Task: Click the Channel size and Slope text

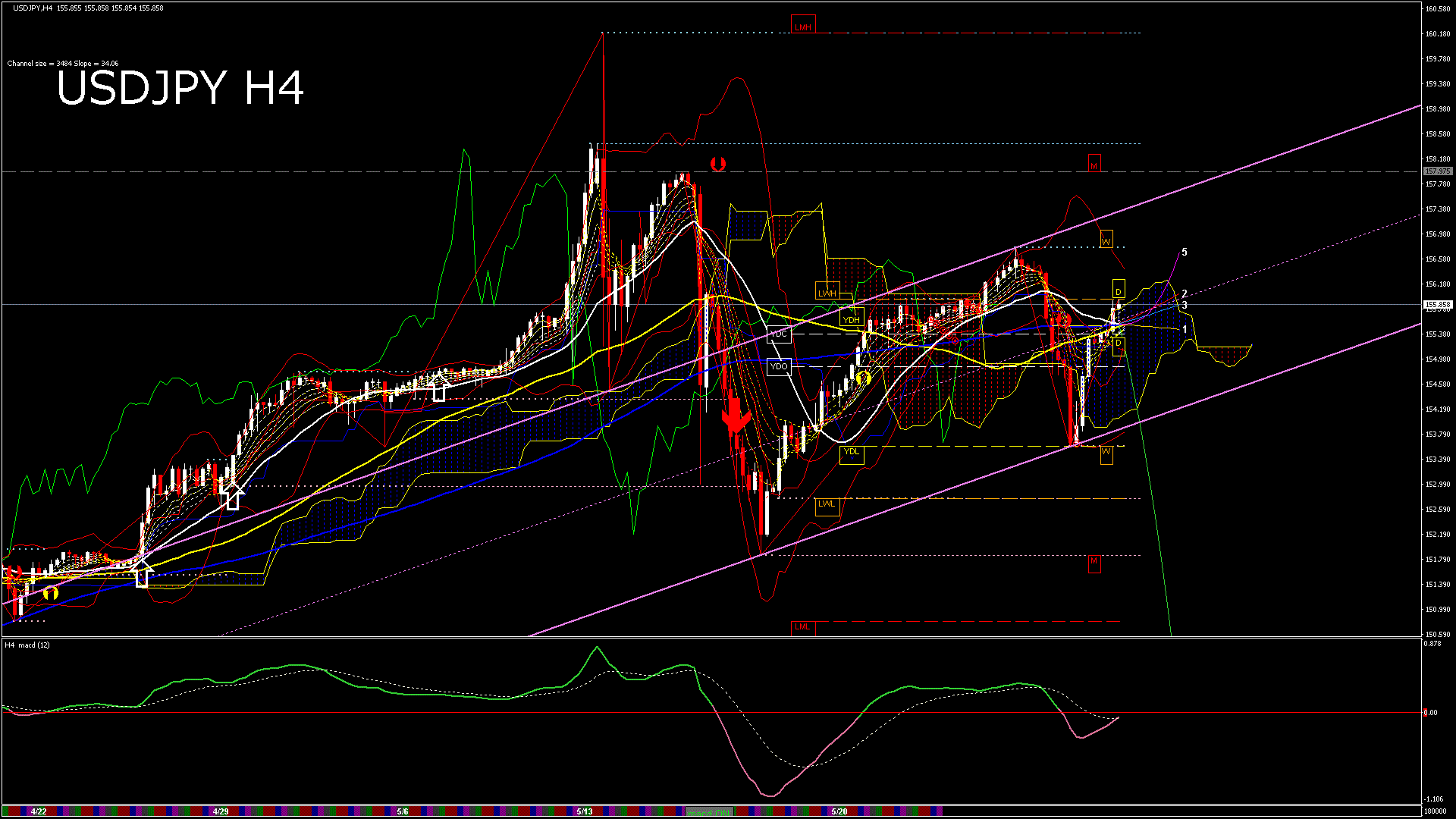Action: pyautogui.click(x=62, y=64)
